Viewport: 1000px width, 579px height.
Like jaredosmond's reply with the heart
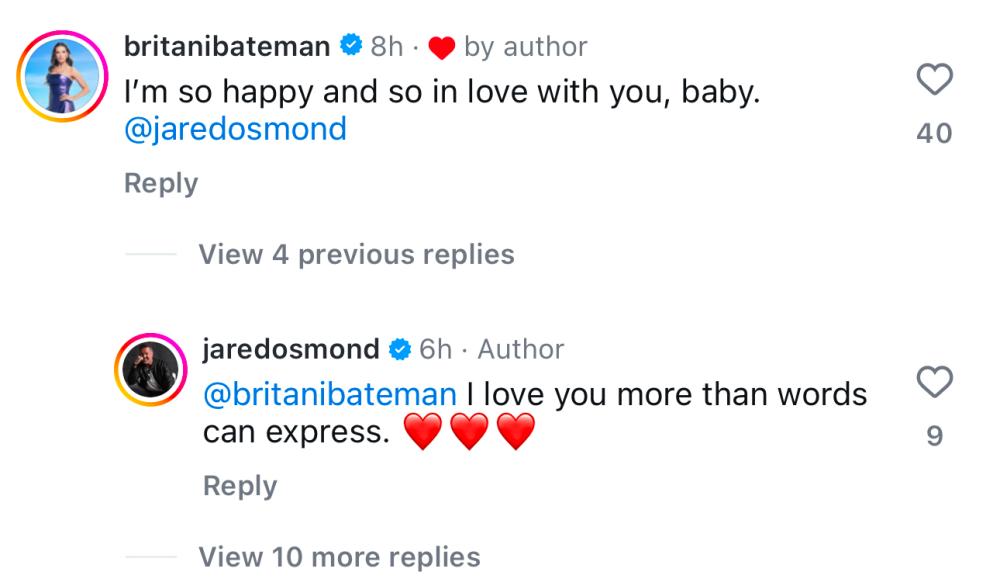click(x=934, y=383)
